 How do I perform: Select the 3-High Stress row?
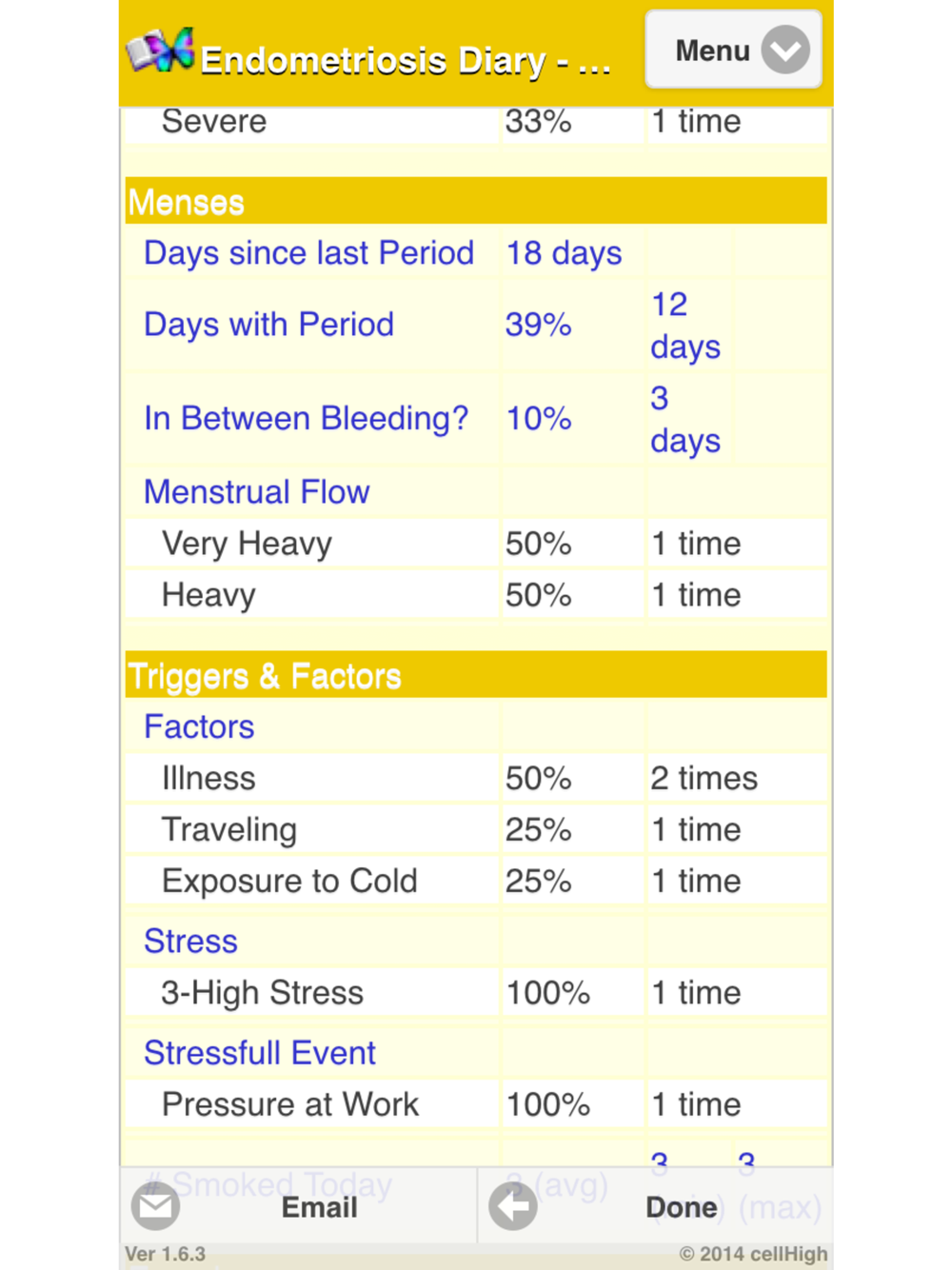coord(263,993)
